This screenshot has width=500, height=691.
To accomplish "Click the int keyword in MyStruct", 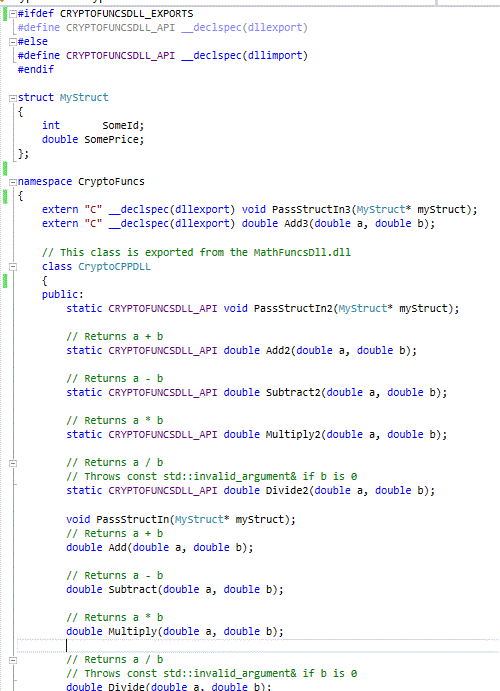I will tap(51, 126).
